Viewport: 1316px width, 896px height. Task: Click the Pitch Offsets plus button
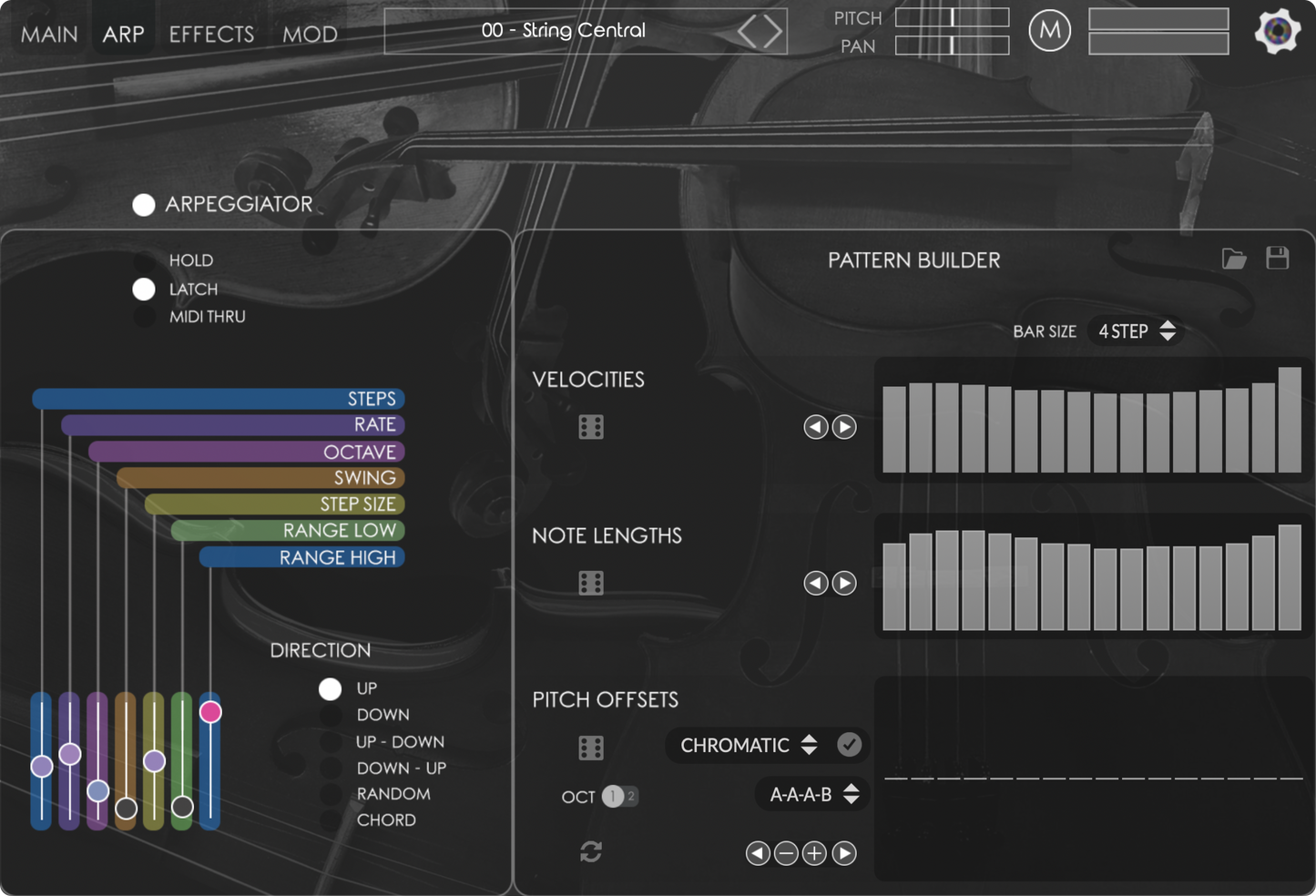tap(814, 853)
